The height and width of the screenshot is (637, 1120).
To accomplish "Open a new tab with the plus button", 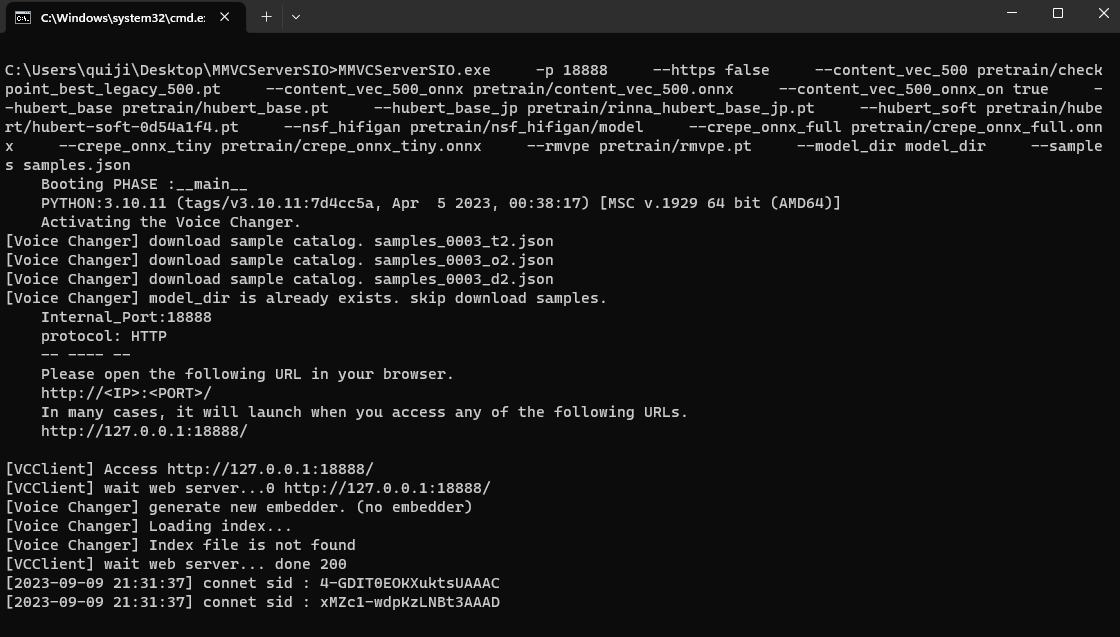I will coord(266,16).
